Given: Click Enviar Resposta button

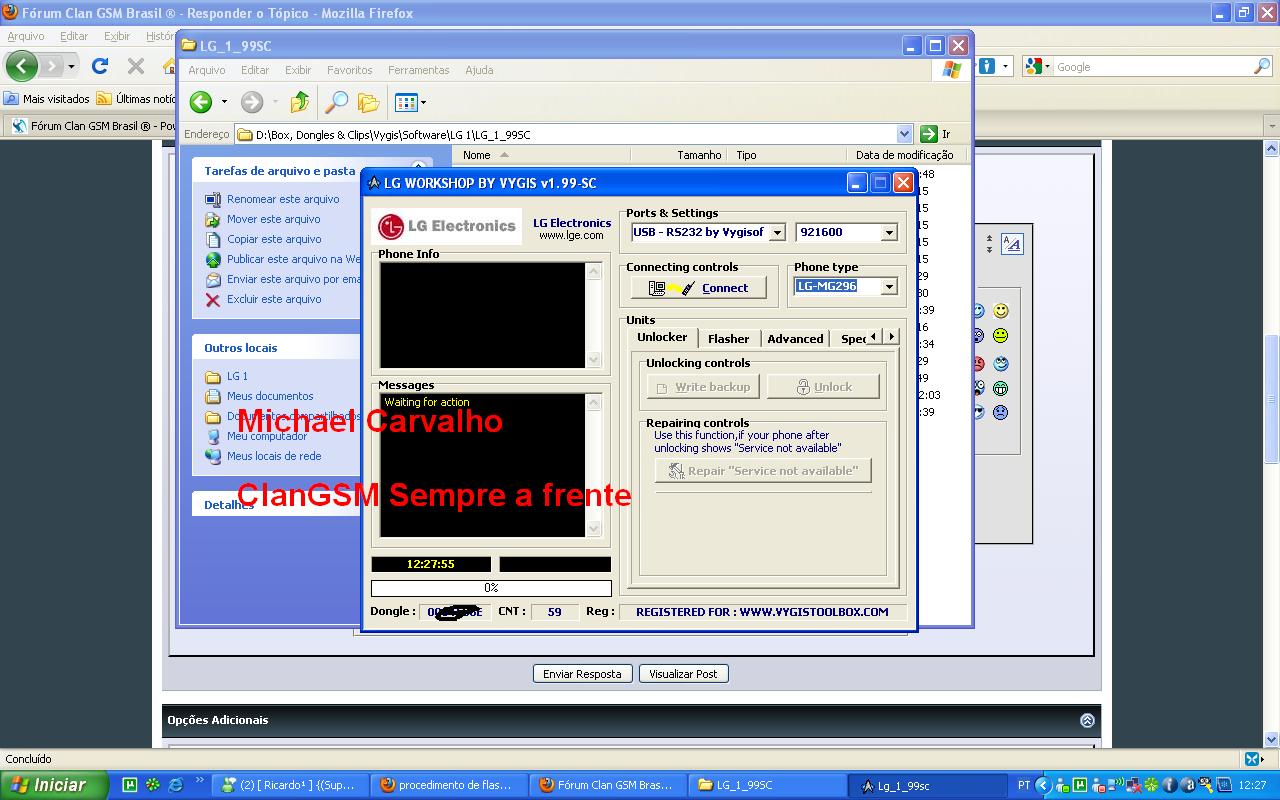Looking at the screenshot, I should coord(582,674).
